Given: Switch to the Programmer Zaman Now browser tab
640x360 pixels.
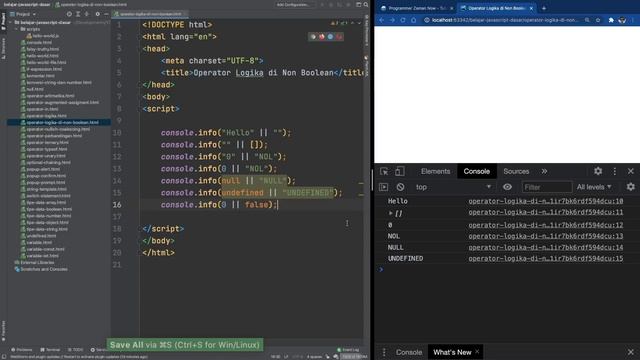Looking at the screenshot, I should 416,8.
